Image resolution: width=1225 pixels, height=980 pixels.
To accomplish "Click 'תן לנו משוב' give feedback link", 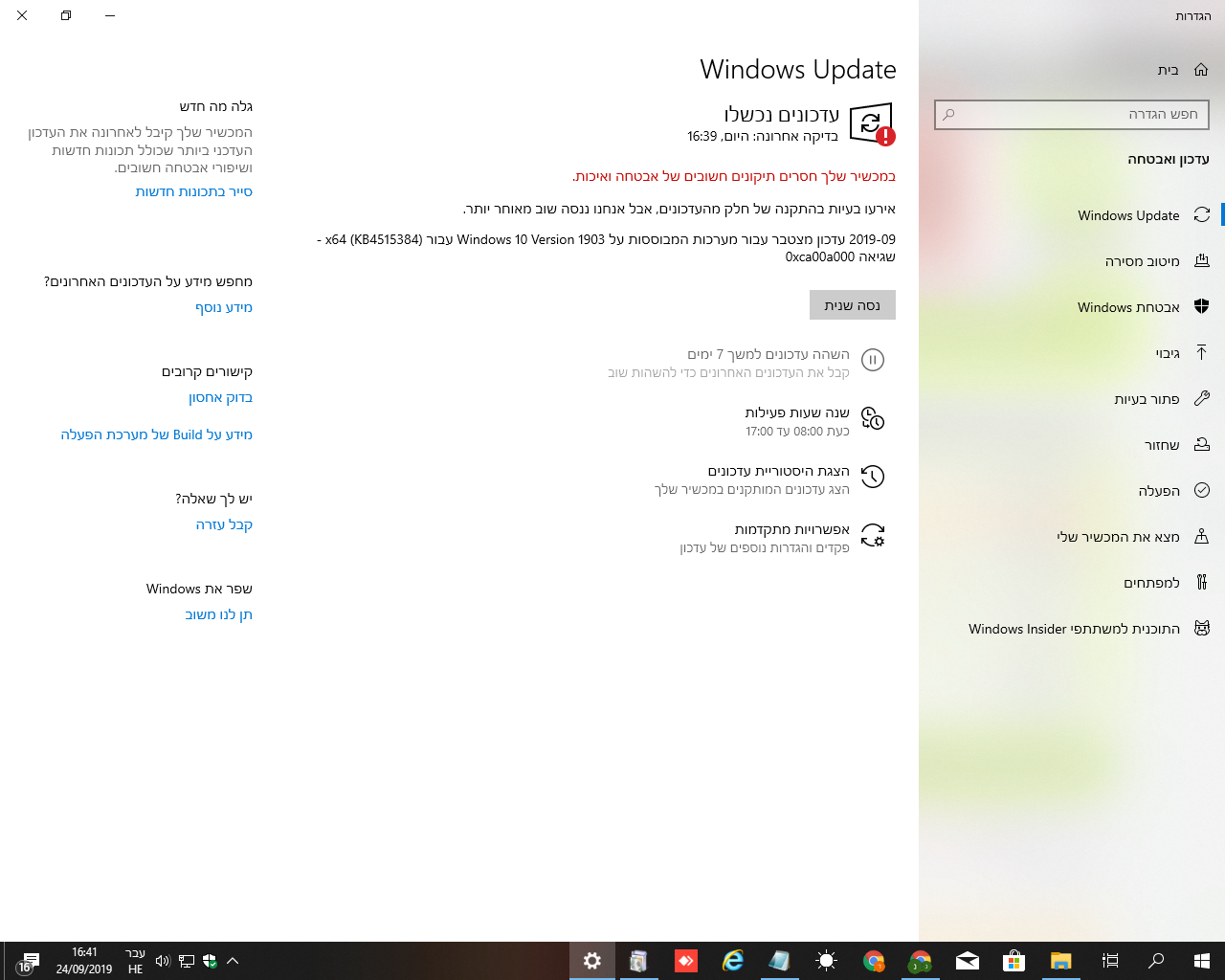I will tap(218, 614).
